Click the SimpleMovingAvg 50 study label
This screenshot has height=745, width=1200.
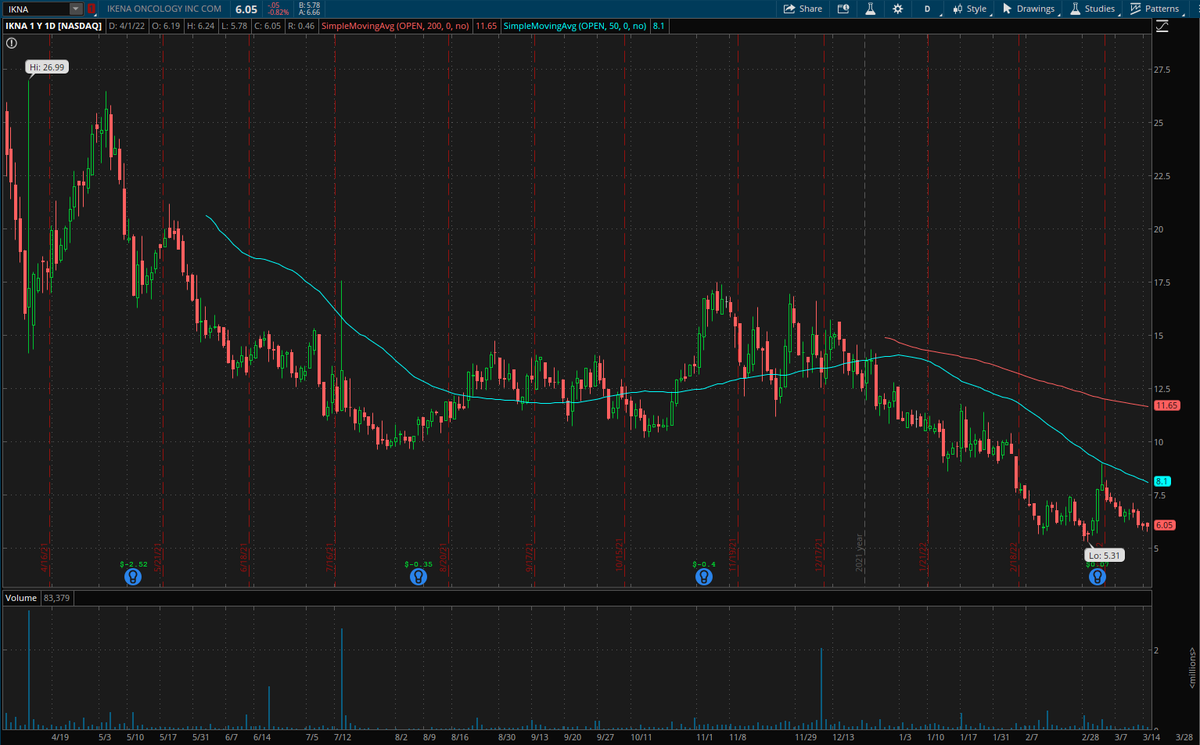575,25
